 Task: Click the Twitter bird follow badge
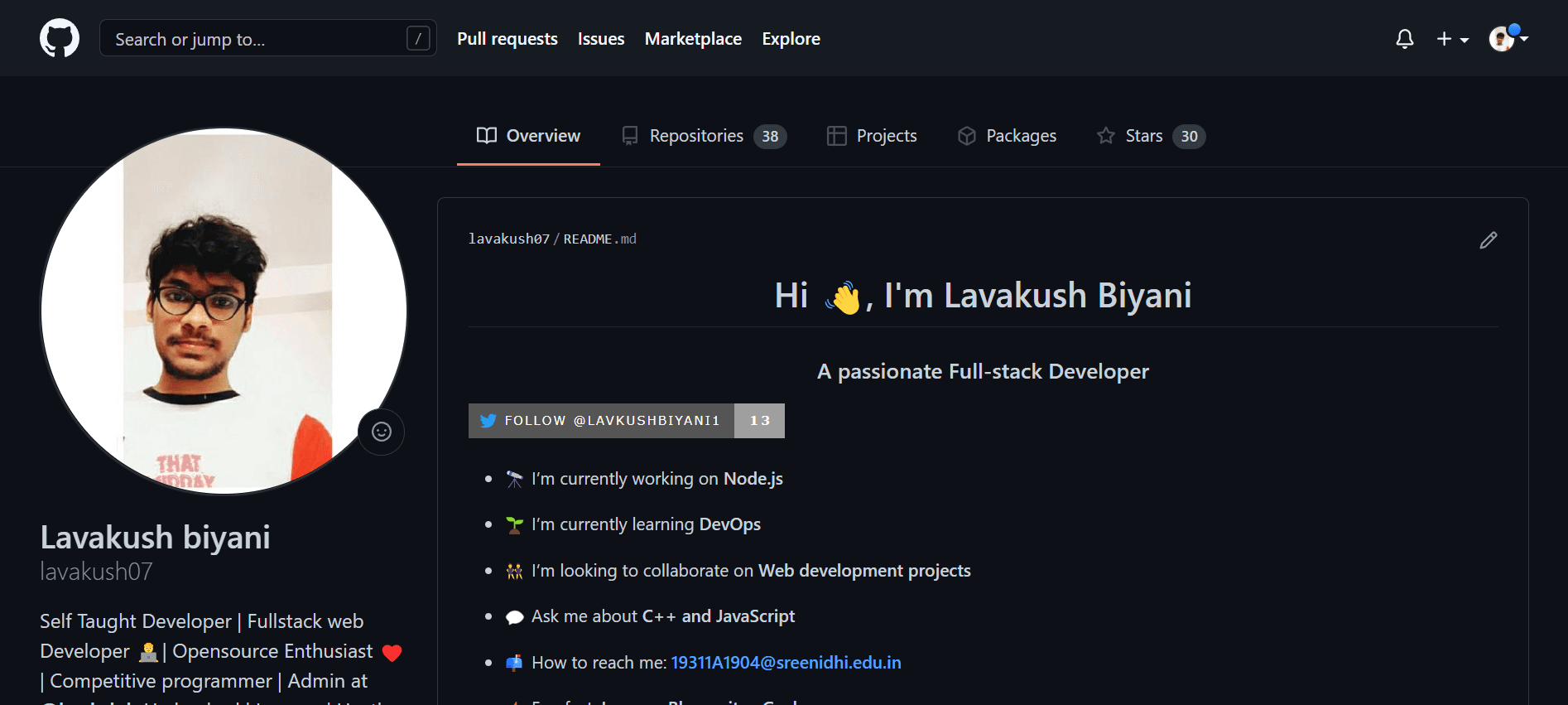tap(488, 421)
